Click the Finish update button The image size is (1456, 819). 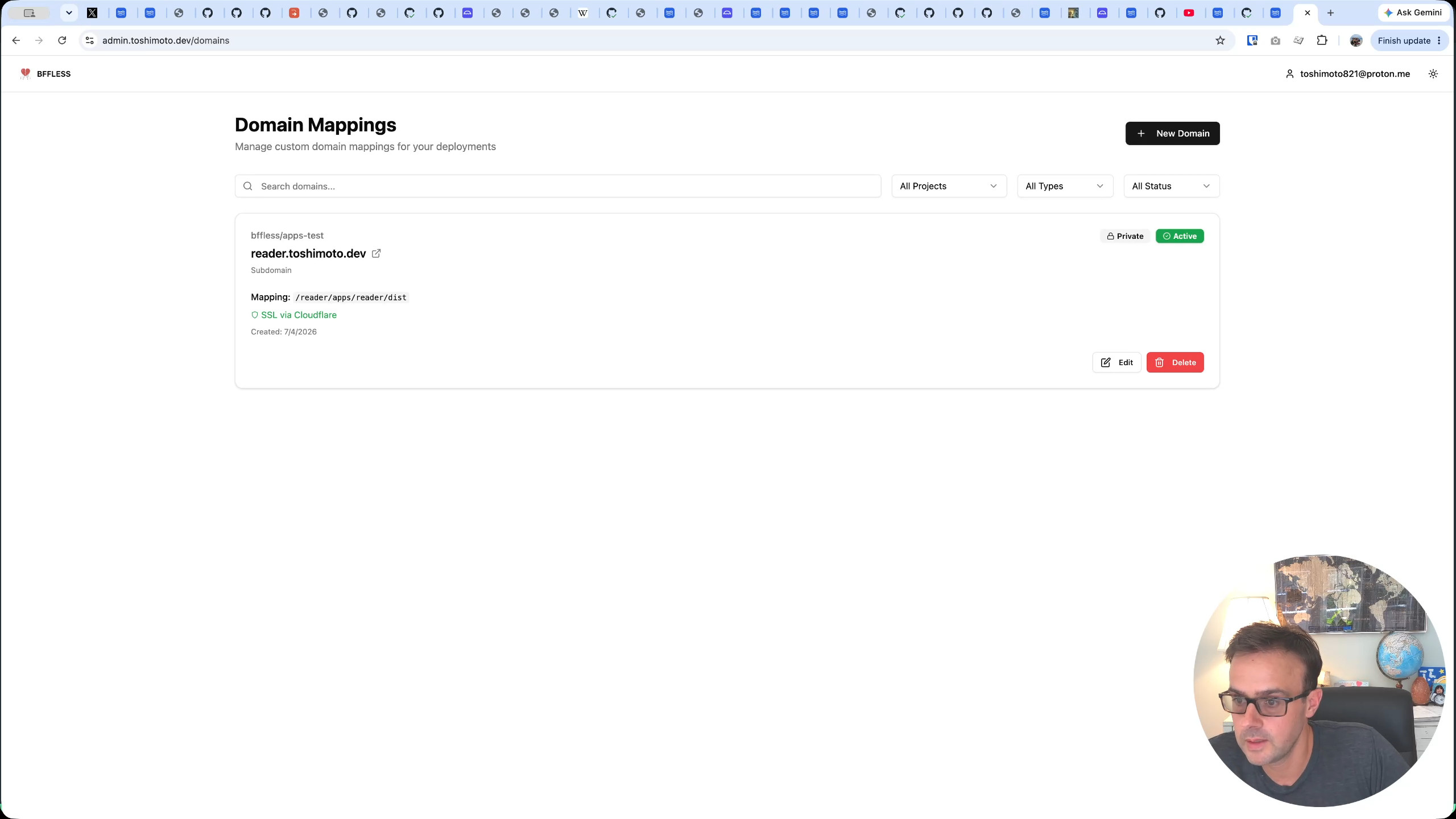(1404, 40)
